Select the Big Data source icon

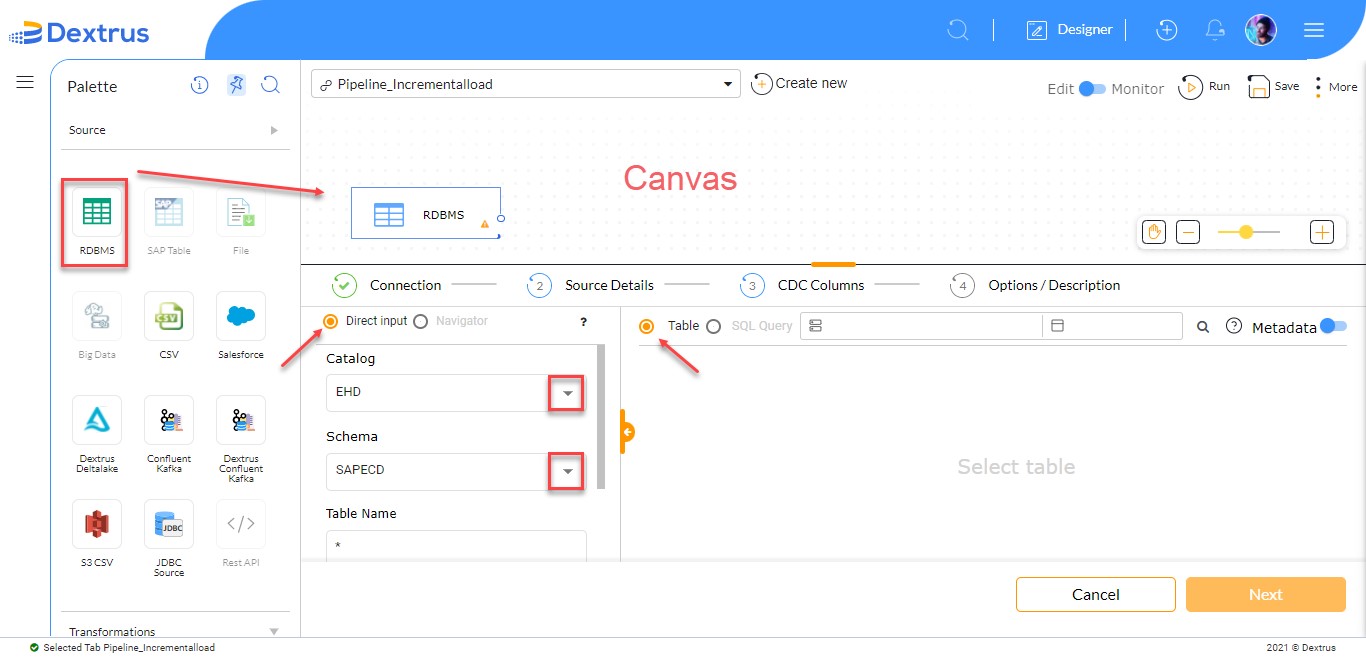97,316
